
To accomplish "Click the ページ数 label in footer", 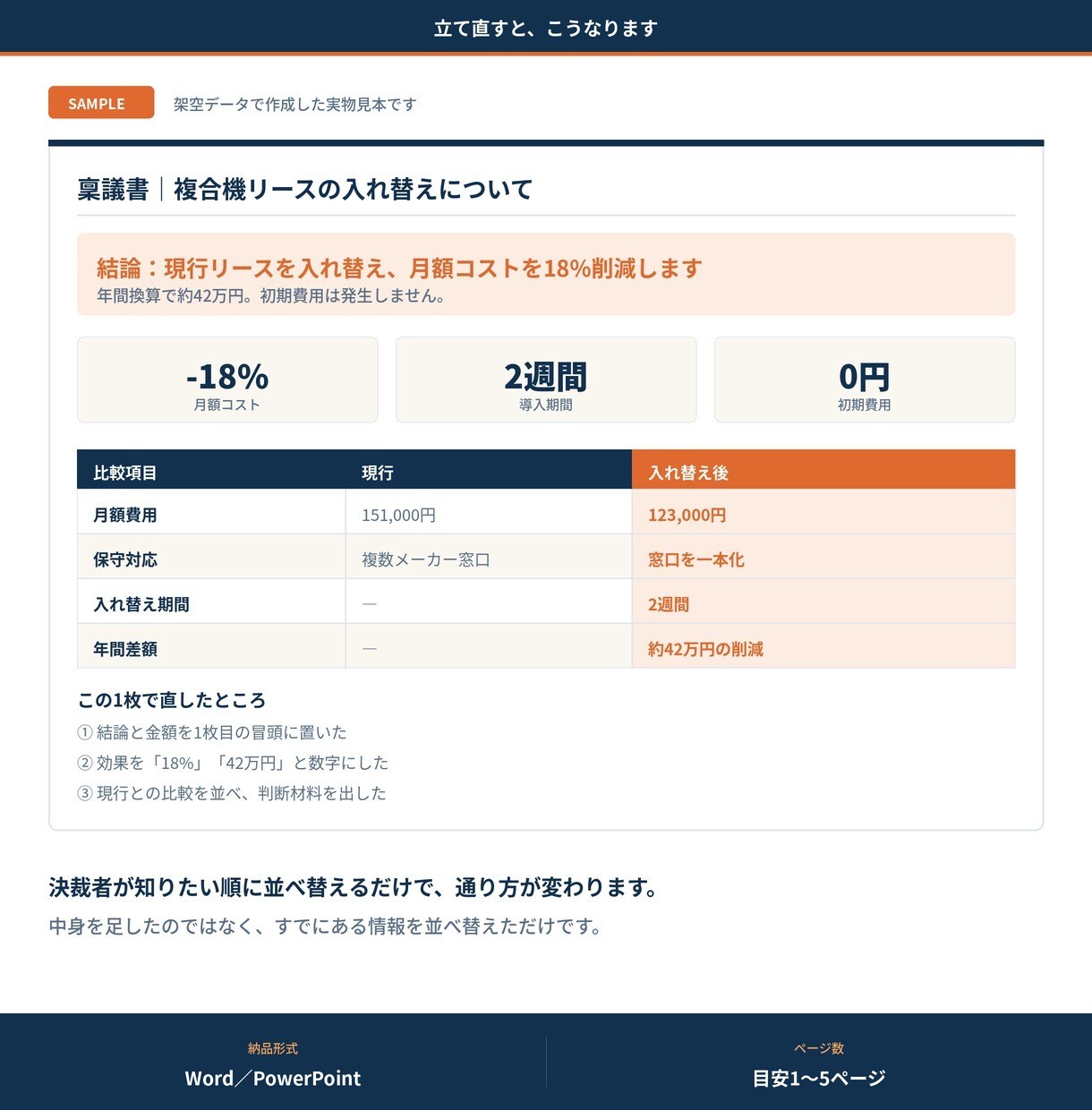I will tap(819, 1048).
